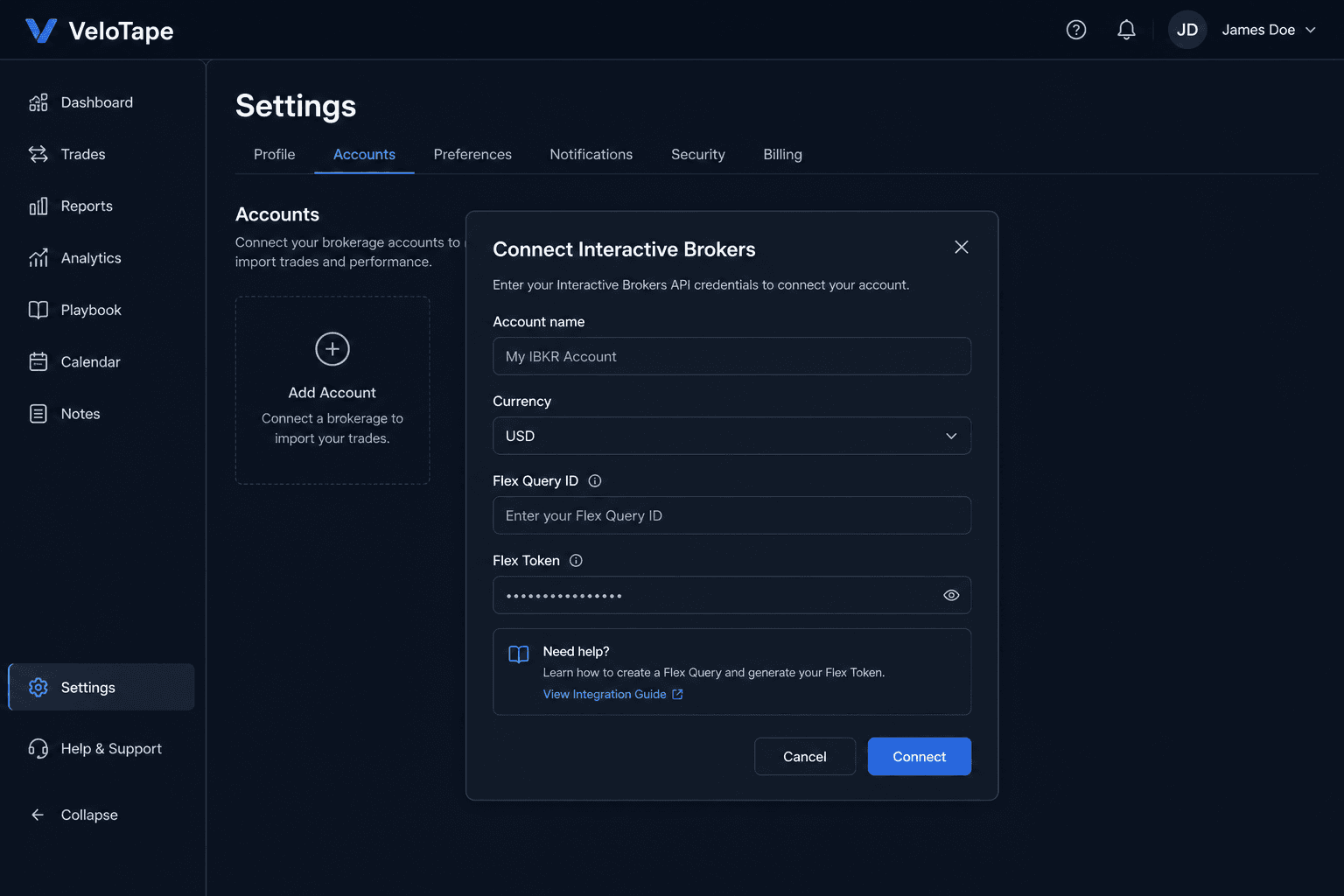The image size is (1344, 896).
Task: Click the Connect button
Action: [920, 757]
